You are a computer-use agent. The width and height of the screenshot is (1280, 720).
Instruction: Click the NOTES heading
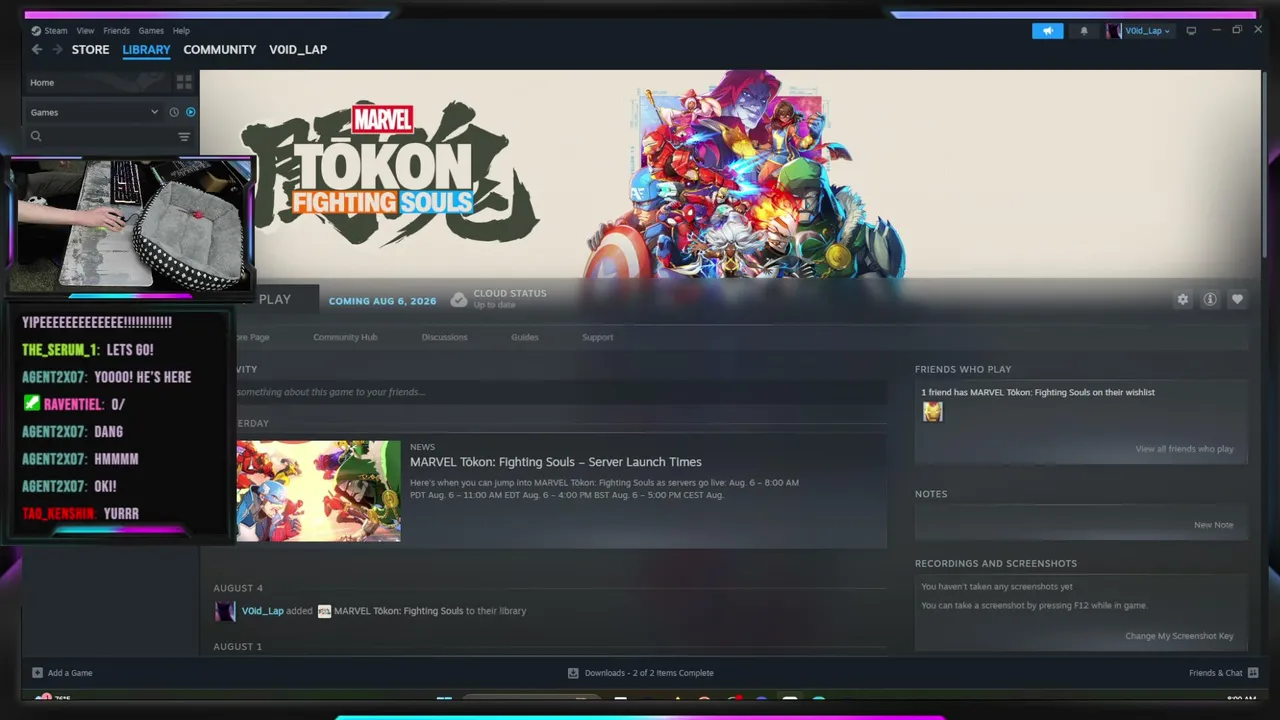(x=931, y=494)
